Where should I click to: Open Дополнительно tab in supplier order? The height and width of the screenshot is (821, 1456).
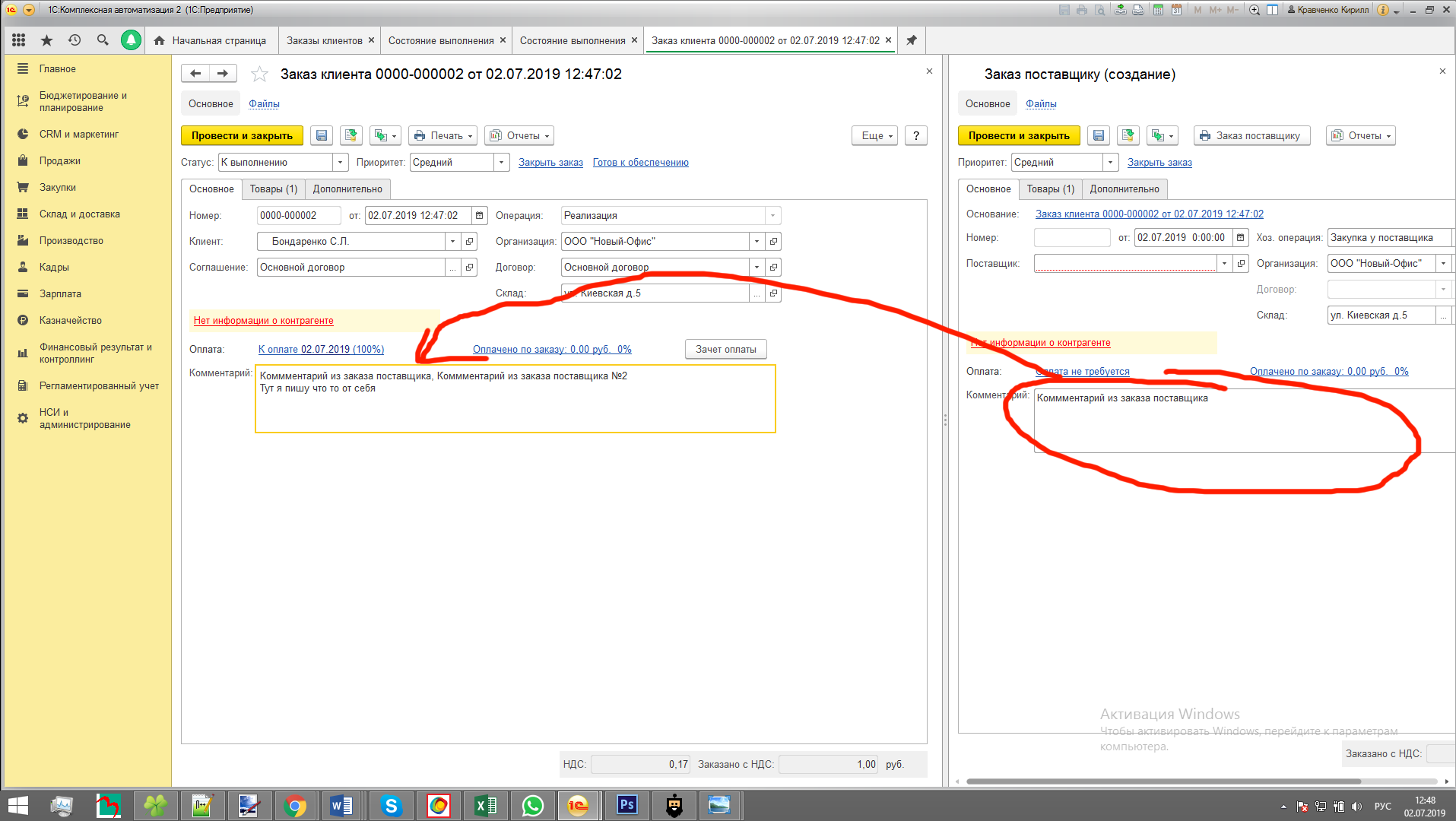point(1124,189)
